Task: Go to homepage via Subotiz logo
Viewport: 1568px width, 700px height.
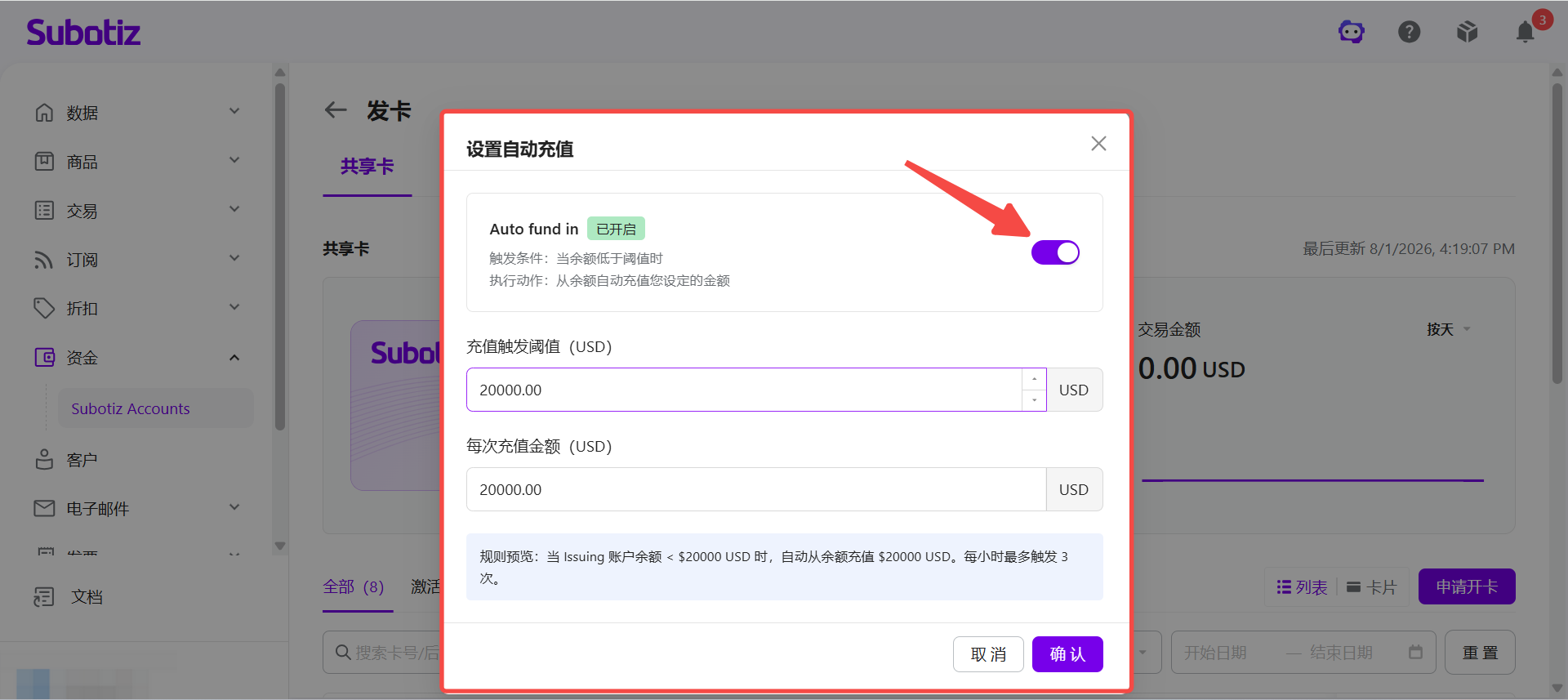Action: pyautogui.click(x=83, y=32)
